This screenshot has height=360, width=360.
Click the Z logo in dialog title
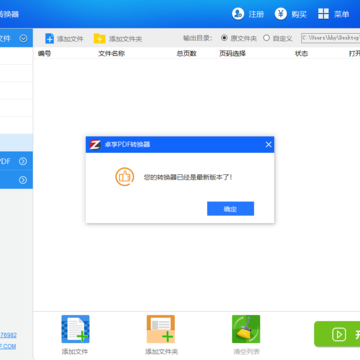(95, 145)
